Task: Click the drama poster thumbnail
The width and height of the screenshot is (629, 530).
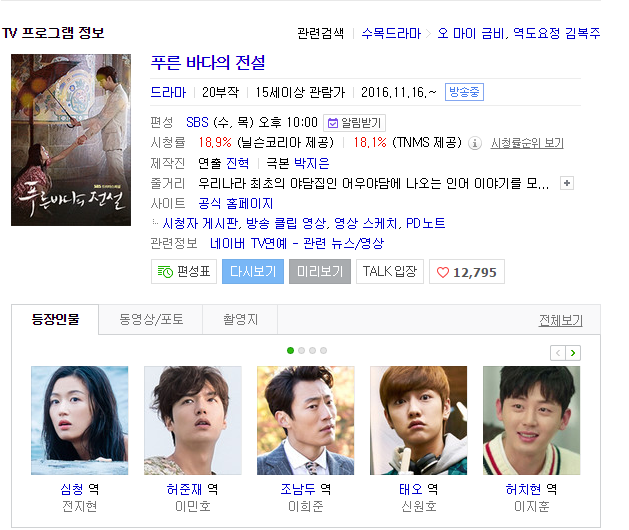Action: point(71,140)
